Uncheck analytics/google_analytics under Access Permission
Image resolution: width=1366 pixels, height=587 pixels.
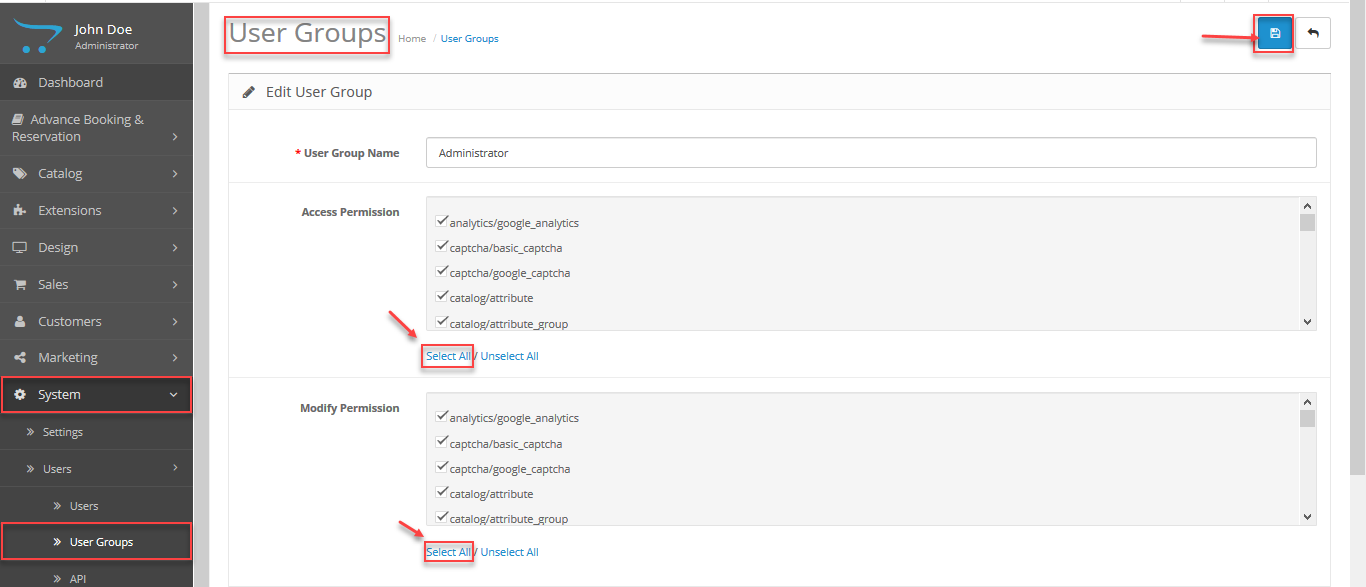pyautogui.click(x=442, y=222)
